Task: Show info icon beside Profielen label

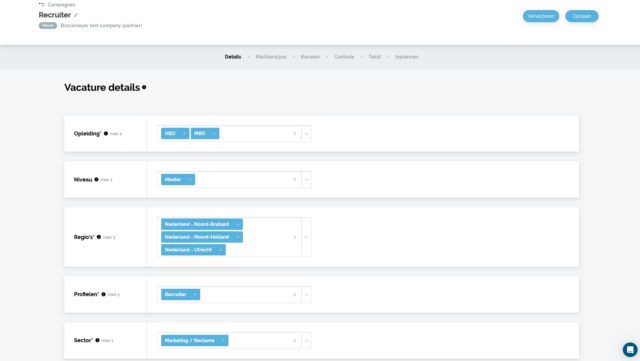Action: (x=103, y=294)
